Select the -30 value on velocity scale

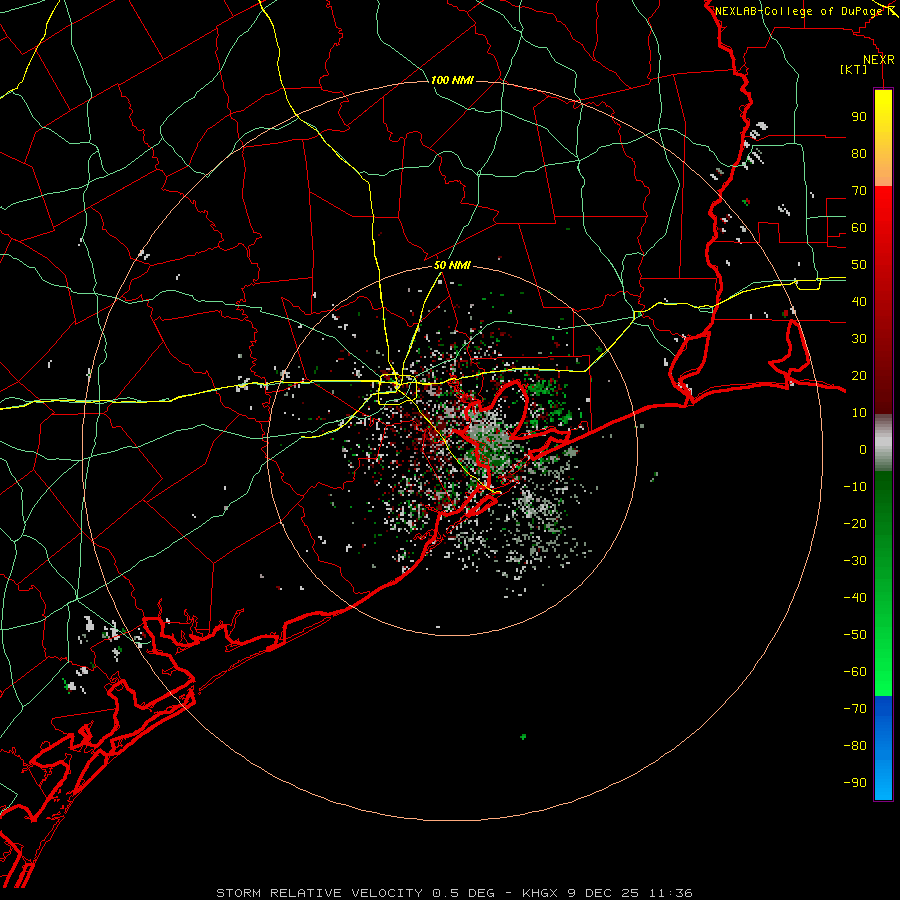point(855,561)
